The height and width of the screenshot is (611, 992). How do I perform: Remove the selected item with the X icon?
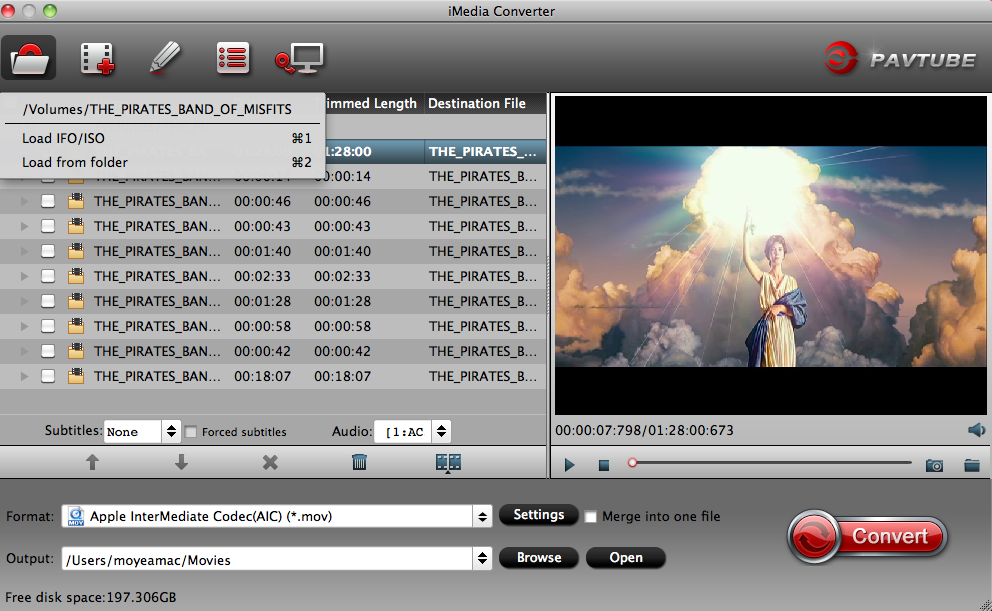click(x=270, y=463)
